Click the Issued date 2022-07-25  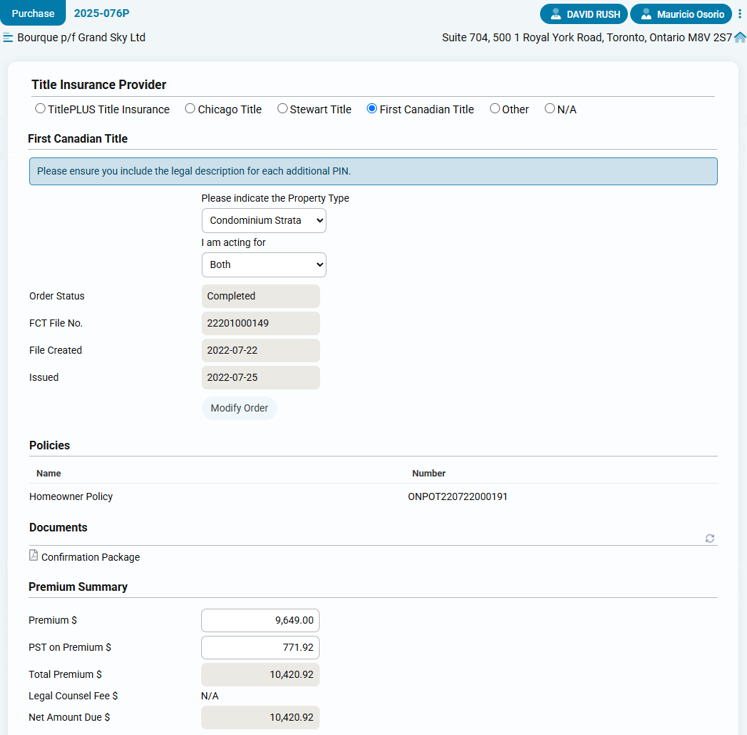pyautogui.click(x=261, y=378)
